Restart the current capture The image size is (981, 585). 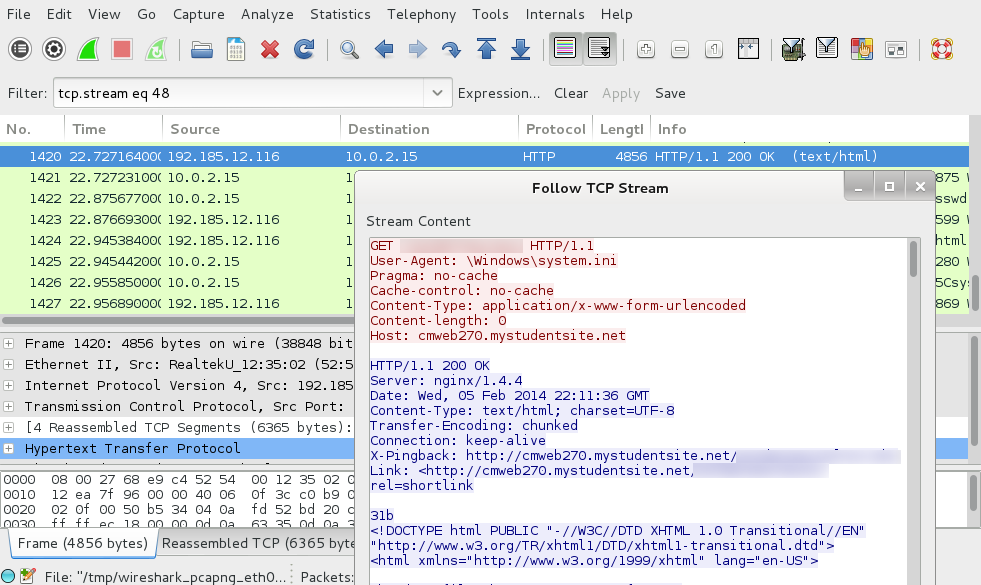pyautogui.click(x=156, y=49)
